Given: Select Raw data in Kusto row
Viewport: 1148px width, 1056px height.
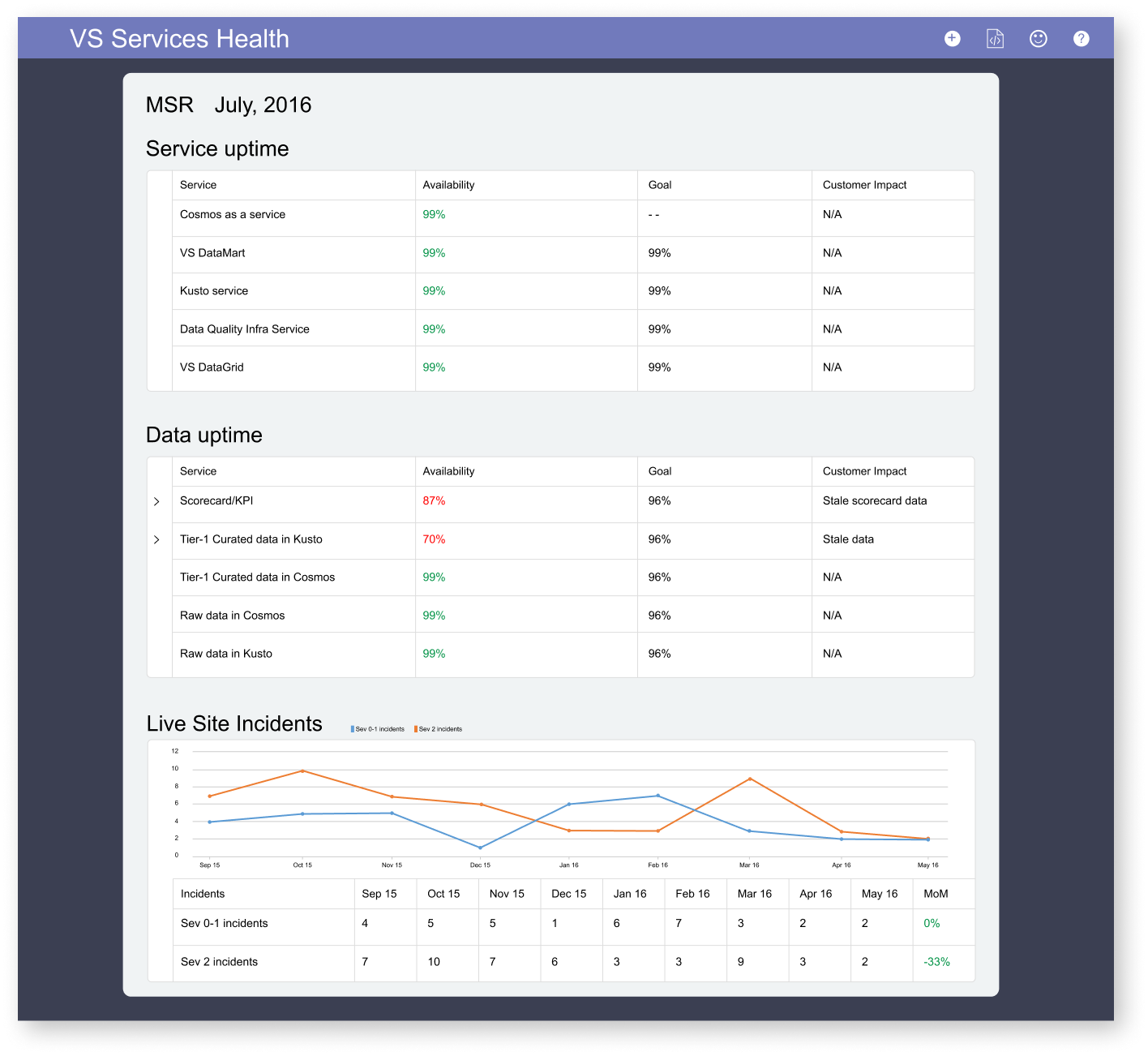Looking at the screenshot, I should pyautogui.click(x=226, y=653).
